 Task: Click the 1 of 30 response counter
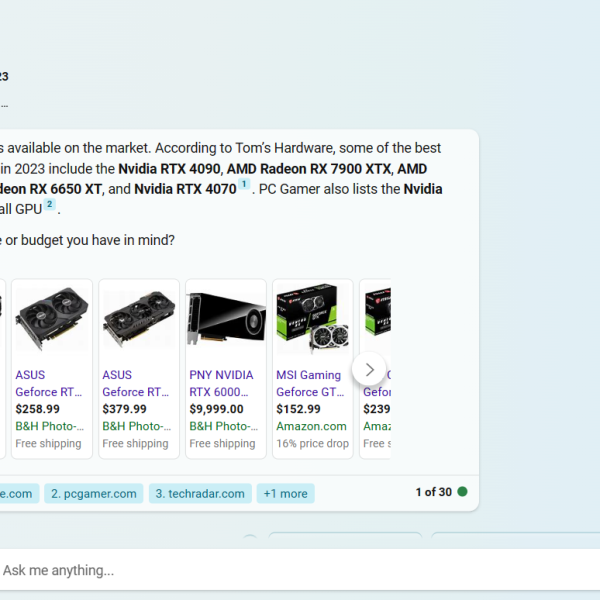(x=434, y=492)
